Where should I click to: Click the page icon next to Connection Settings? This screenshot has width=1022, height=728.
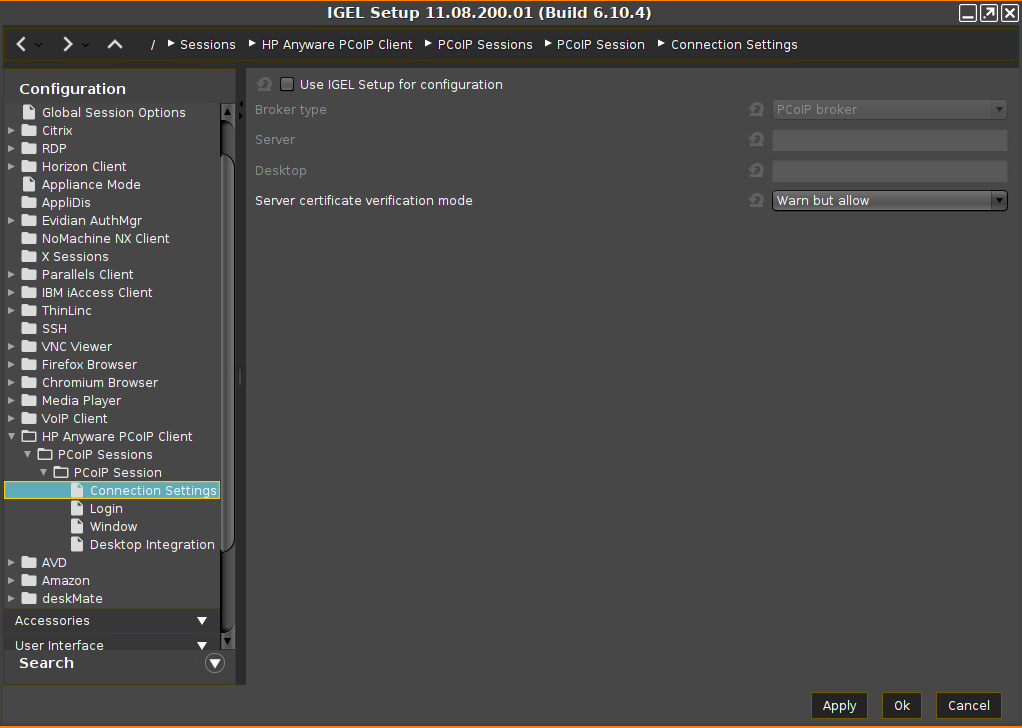tap(75, 490)
